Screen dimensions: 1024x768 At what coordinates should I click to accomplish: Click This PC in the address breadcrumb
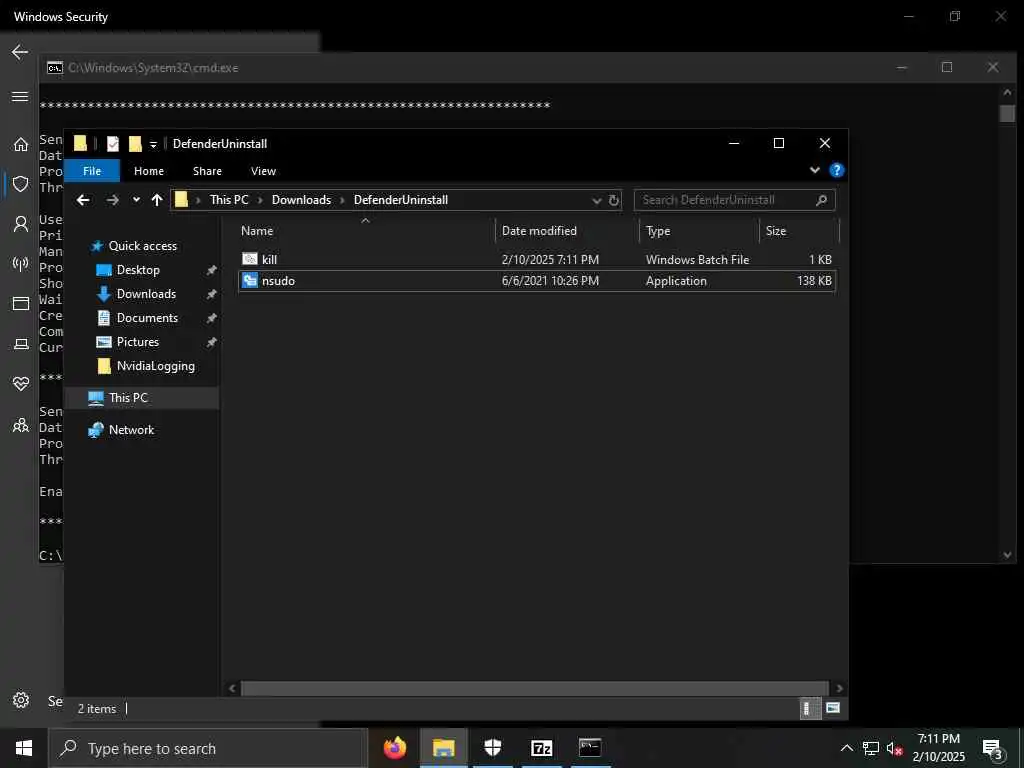[229, 200]
